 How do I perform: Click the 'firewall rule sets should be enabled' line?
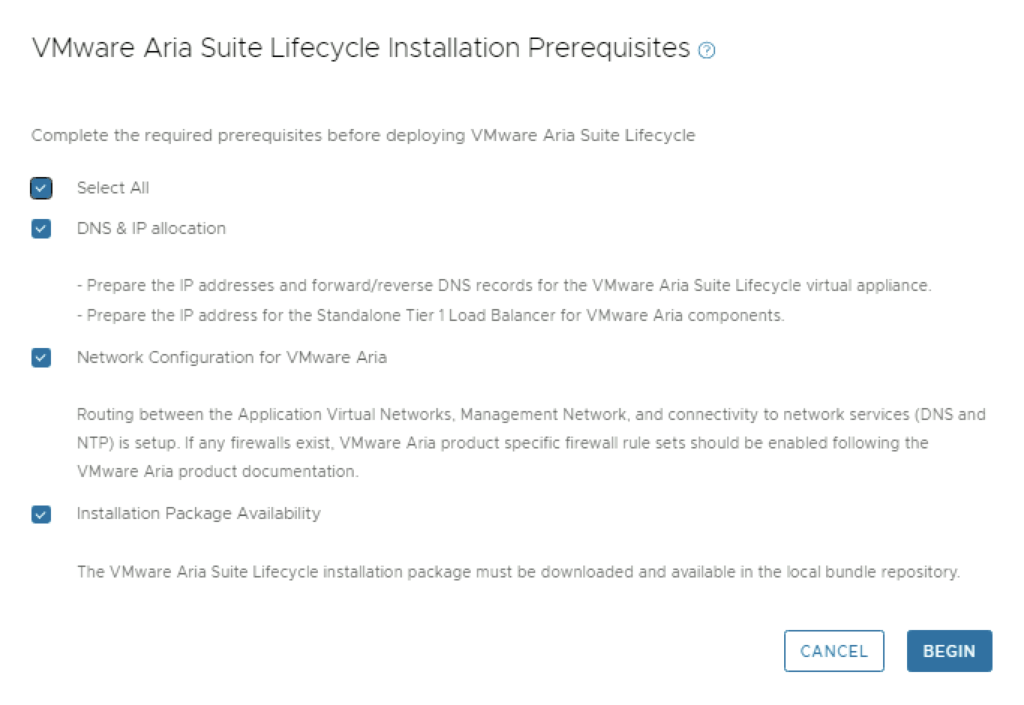pos(503,443)
